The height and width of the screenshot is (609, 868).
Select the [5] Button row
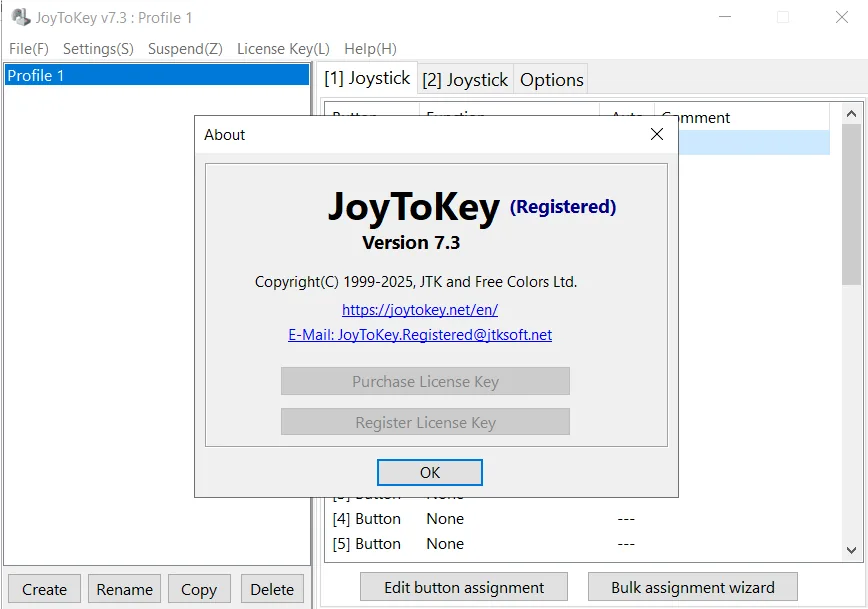click(576, 544)
